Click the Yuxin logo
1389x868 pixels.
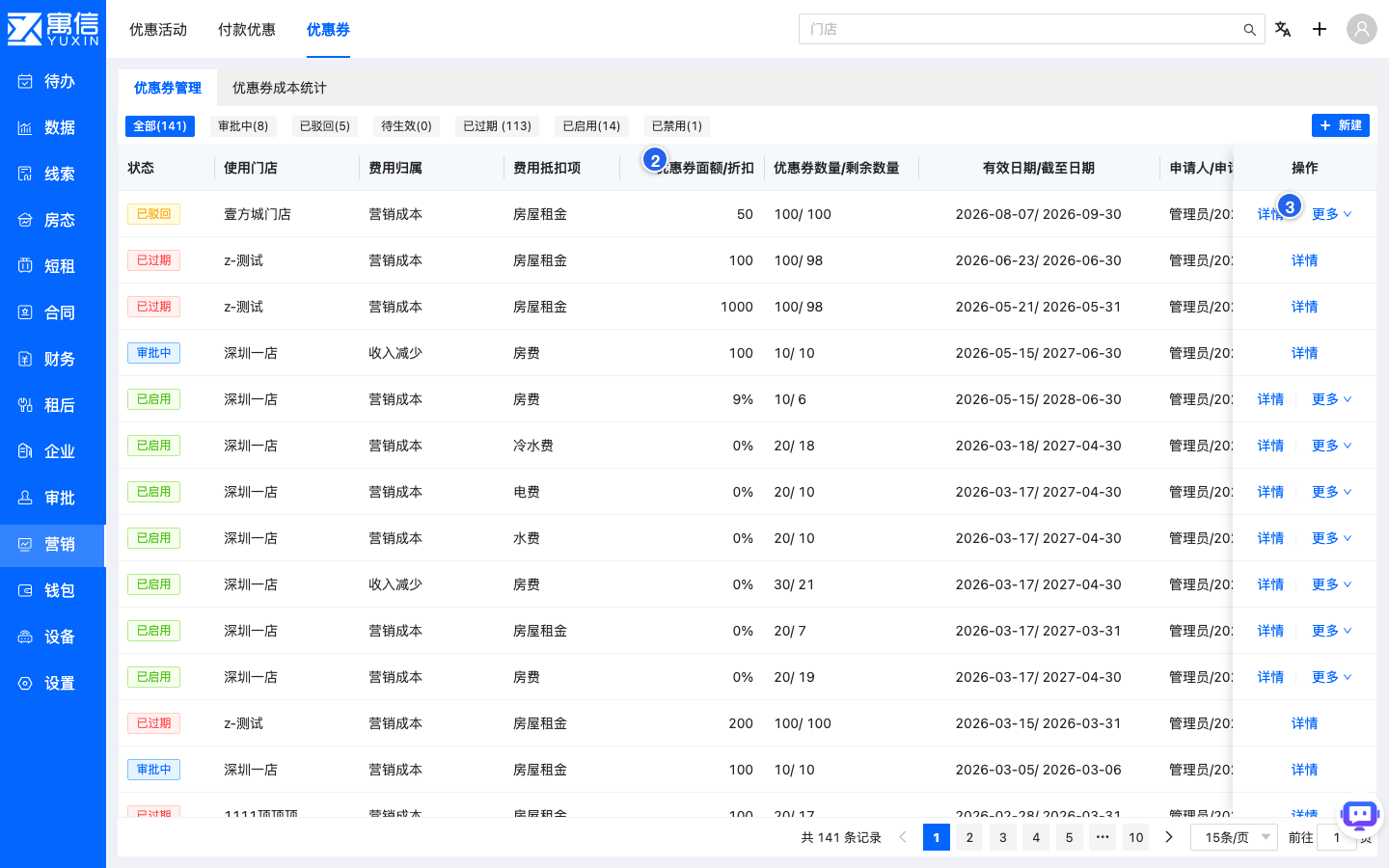[x=53, y=29]
